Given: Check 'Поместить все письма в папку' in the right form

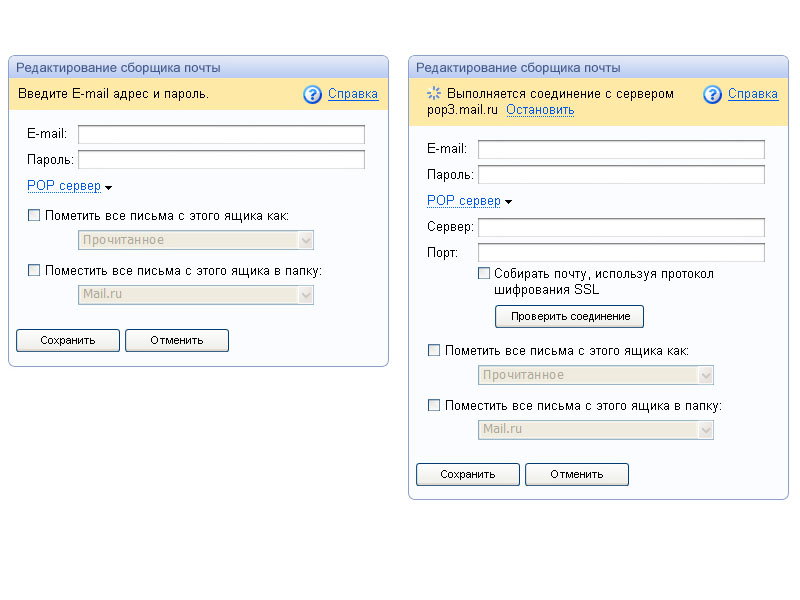Looking at the screenshot, I should tap(434, 405).
